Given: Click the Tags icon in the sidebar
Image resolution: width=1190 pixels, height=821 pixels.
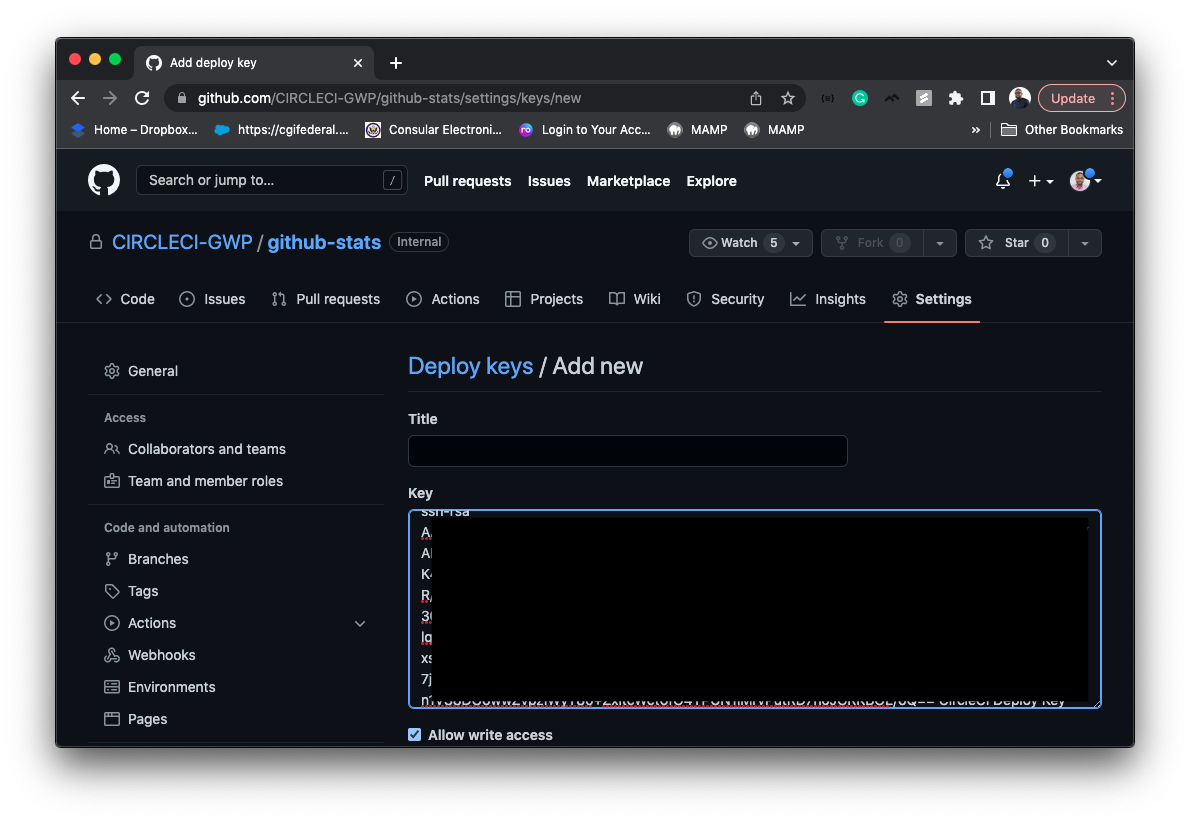Looking at the screenshot, I should point(113,591).
